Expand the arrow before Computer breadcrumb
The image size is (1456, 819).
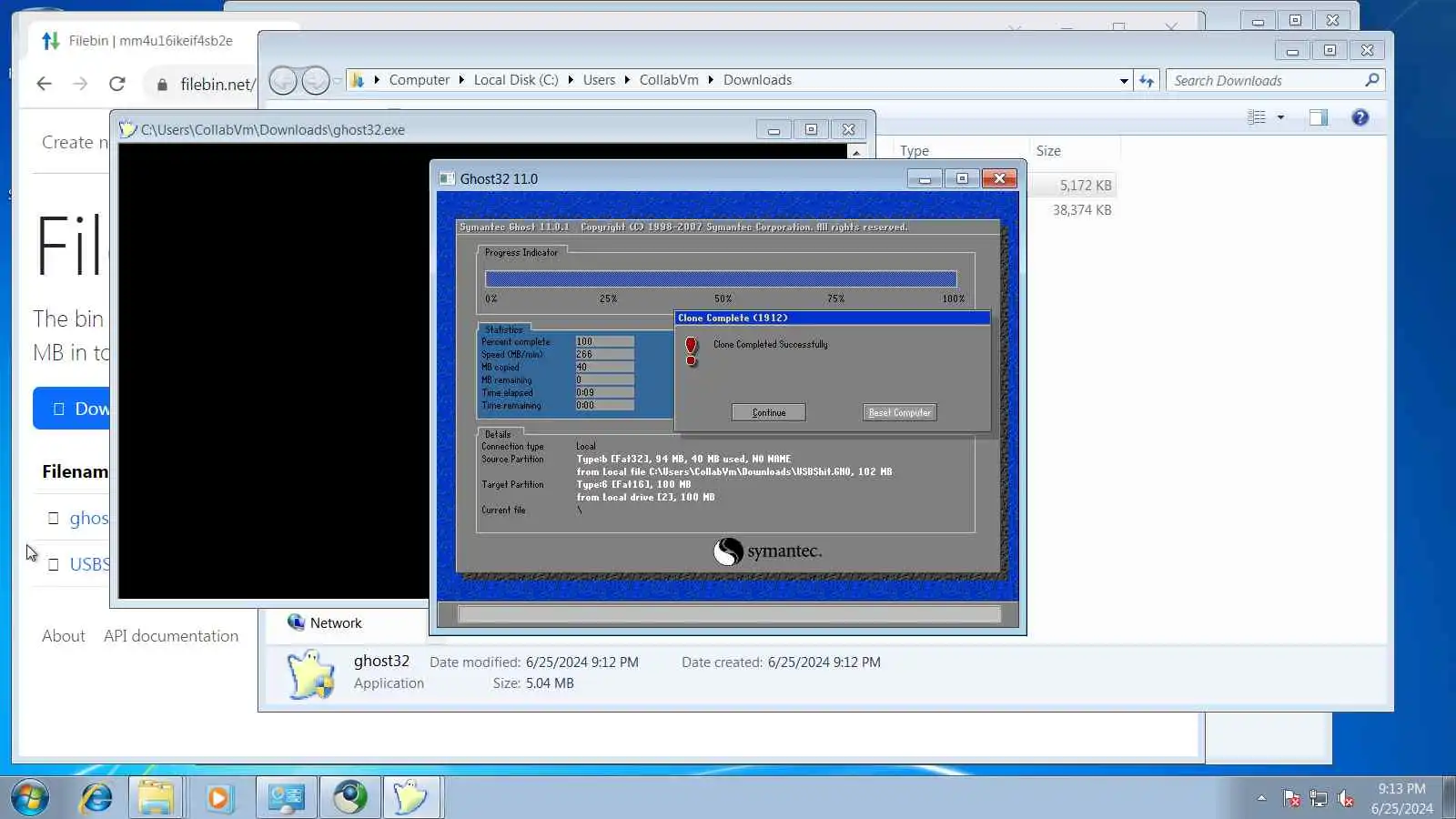point(377,80)
